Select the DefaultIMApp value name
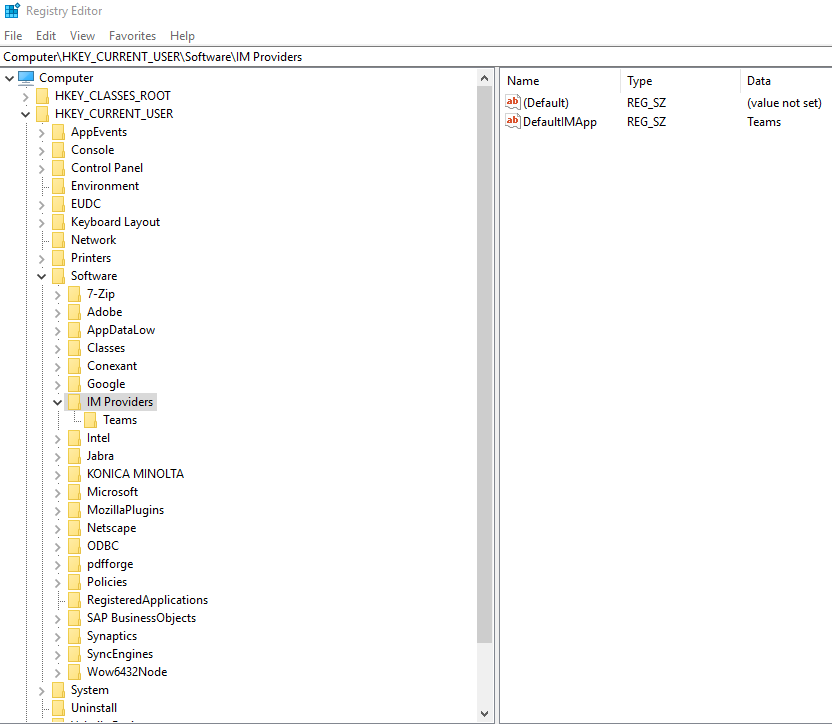 point(560,122)
